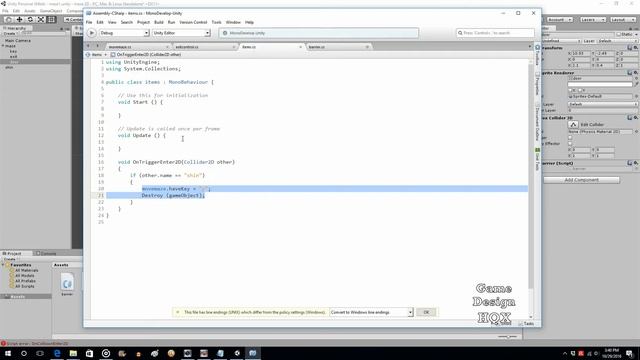The height and width of the screenshot is (360, 640).
Task: Open the Account dropdown in Unity
Action: click(x=560, y=19)
